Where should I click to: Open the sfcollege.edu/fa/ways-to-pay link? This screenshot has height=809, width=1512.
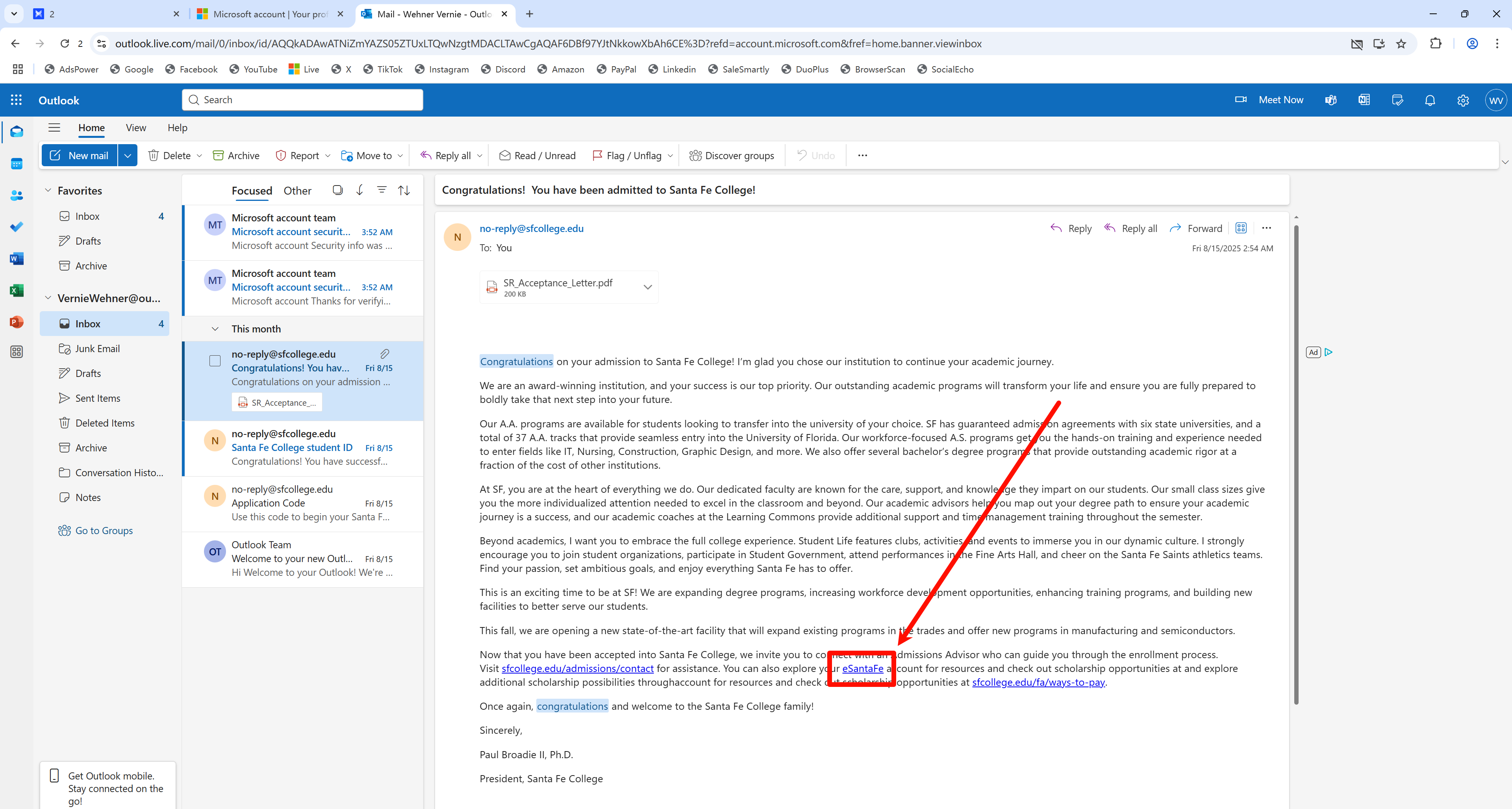[x=1038, y=682]
